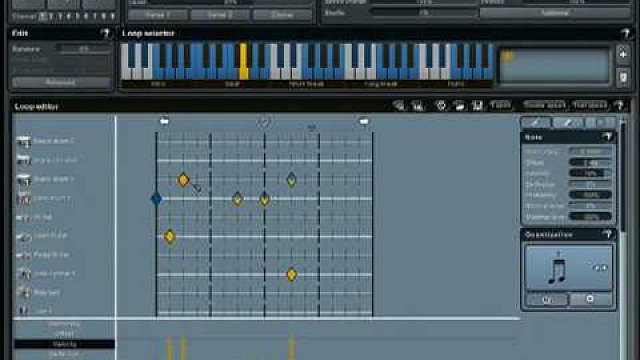Click the quantization note value arrows
This screenshot has height=360, width=640.
600,268
